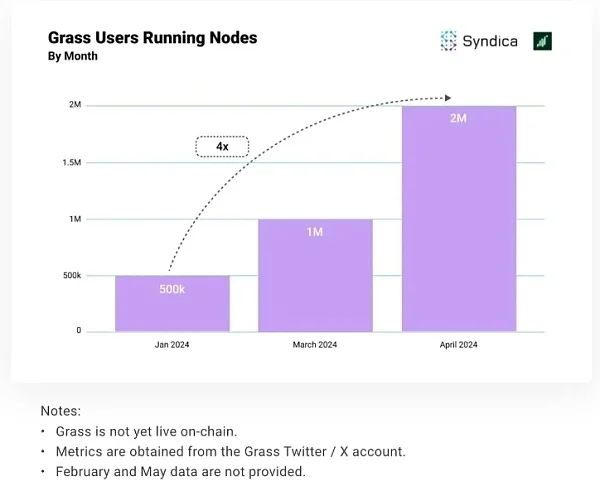Screen dimensions: 600x496
Task: Click the Syndica brand name text
Action: click(488, 41)
